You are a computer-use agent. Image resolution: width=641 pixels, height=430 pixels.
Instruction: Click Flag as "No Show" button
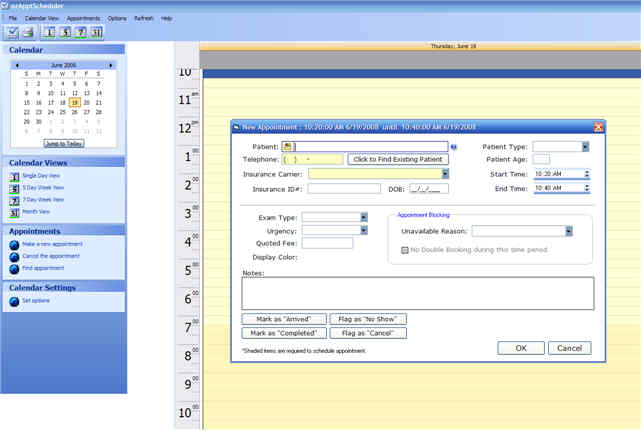368,319
